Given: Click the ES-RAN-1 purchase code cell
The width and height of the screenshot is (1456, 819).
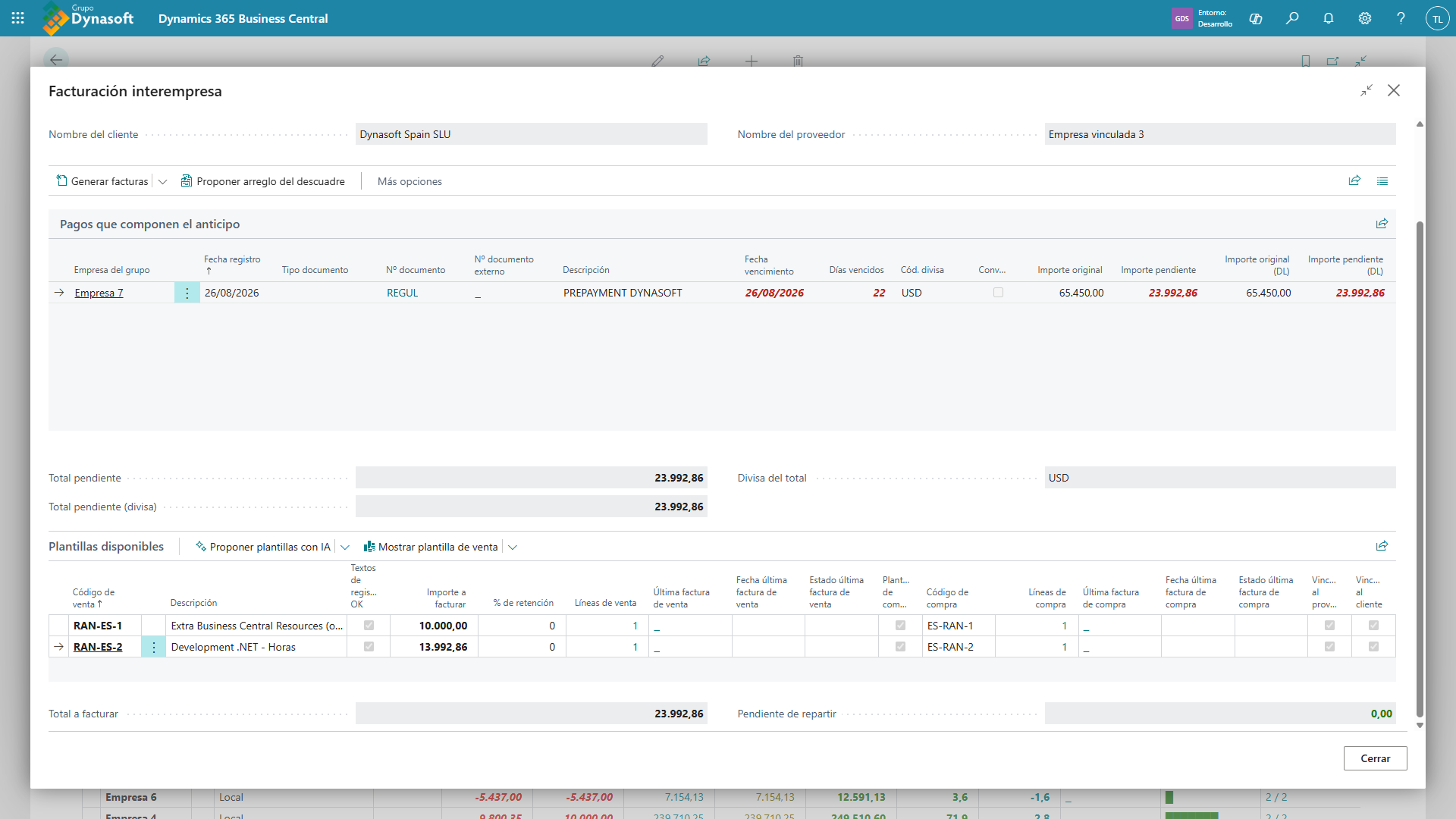Looking at the screenshot, I should pos(959,626).
